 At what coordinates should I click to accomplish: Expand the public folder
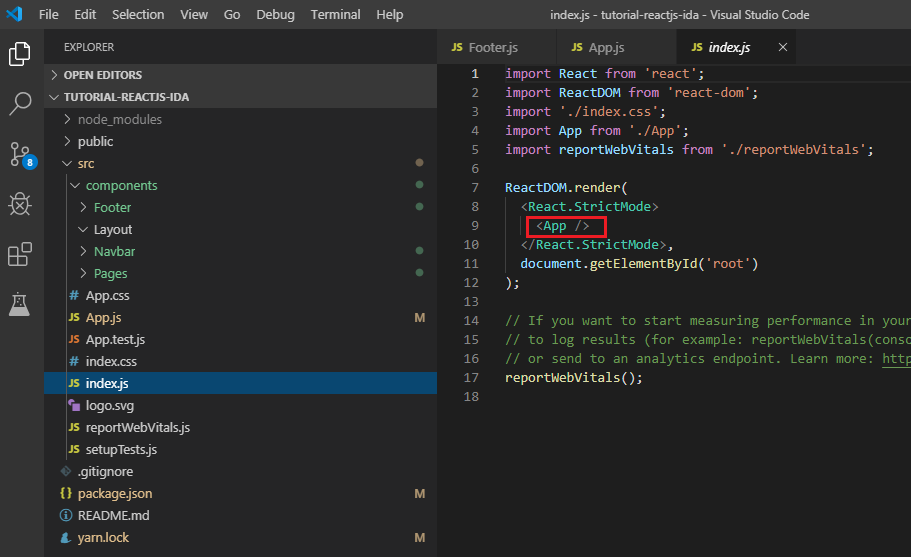tap(67, 141)
